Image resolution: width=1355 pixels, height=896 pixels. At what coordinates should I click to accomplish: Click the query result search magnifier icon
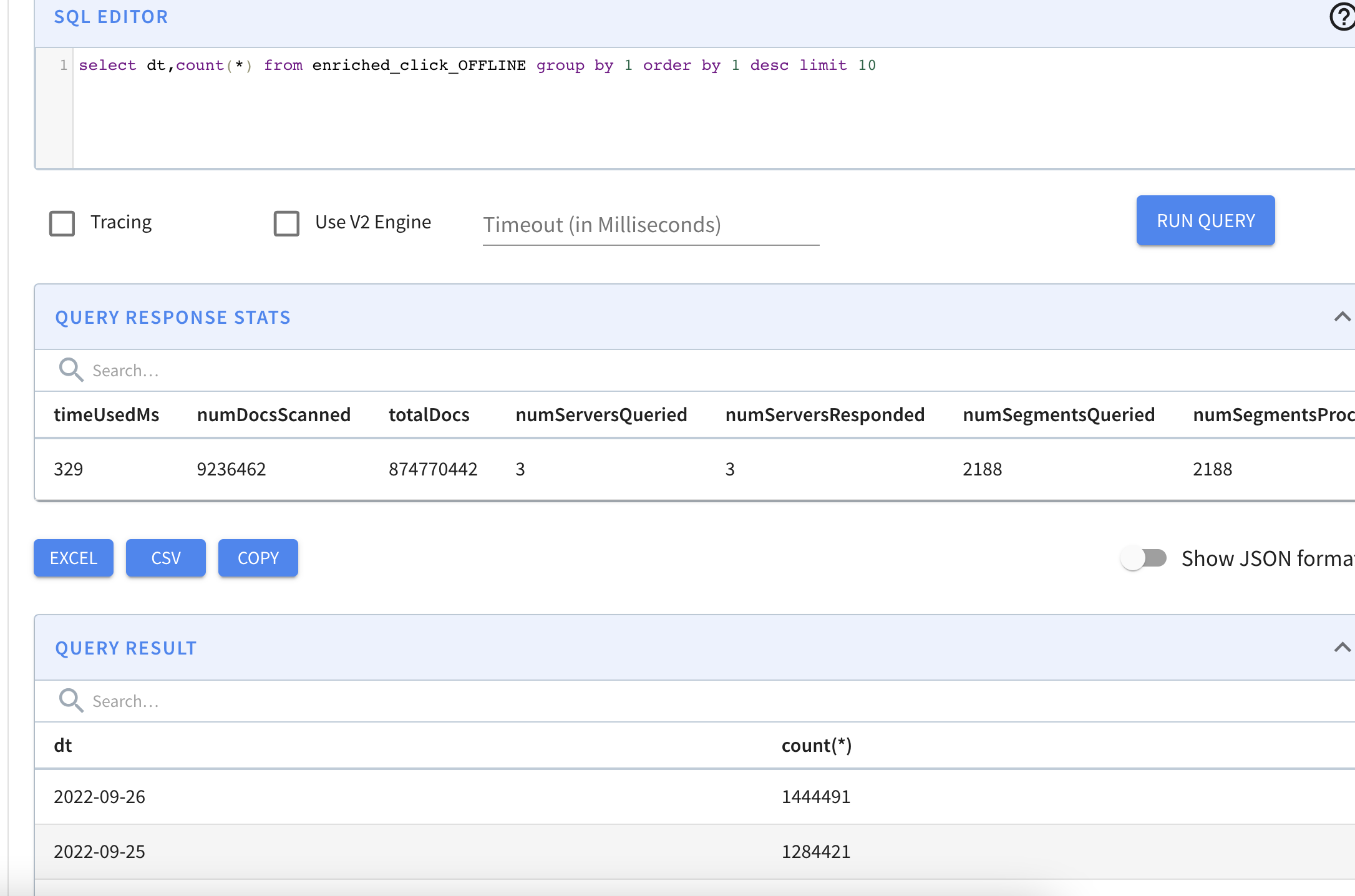pos(70,701)
